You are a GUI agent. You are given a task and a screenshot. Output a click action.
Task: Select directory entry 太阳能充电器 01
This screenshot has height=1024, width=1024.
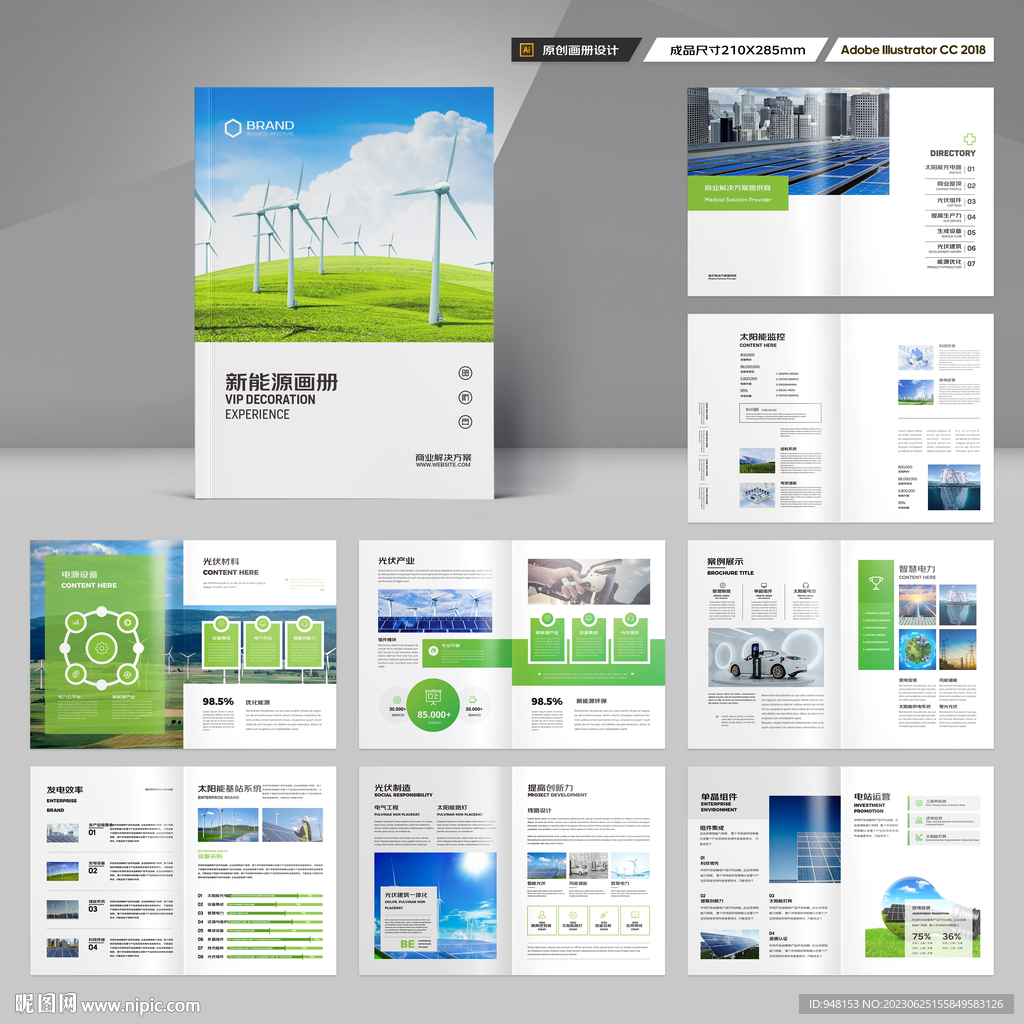(950, 168)
